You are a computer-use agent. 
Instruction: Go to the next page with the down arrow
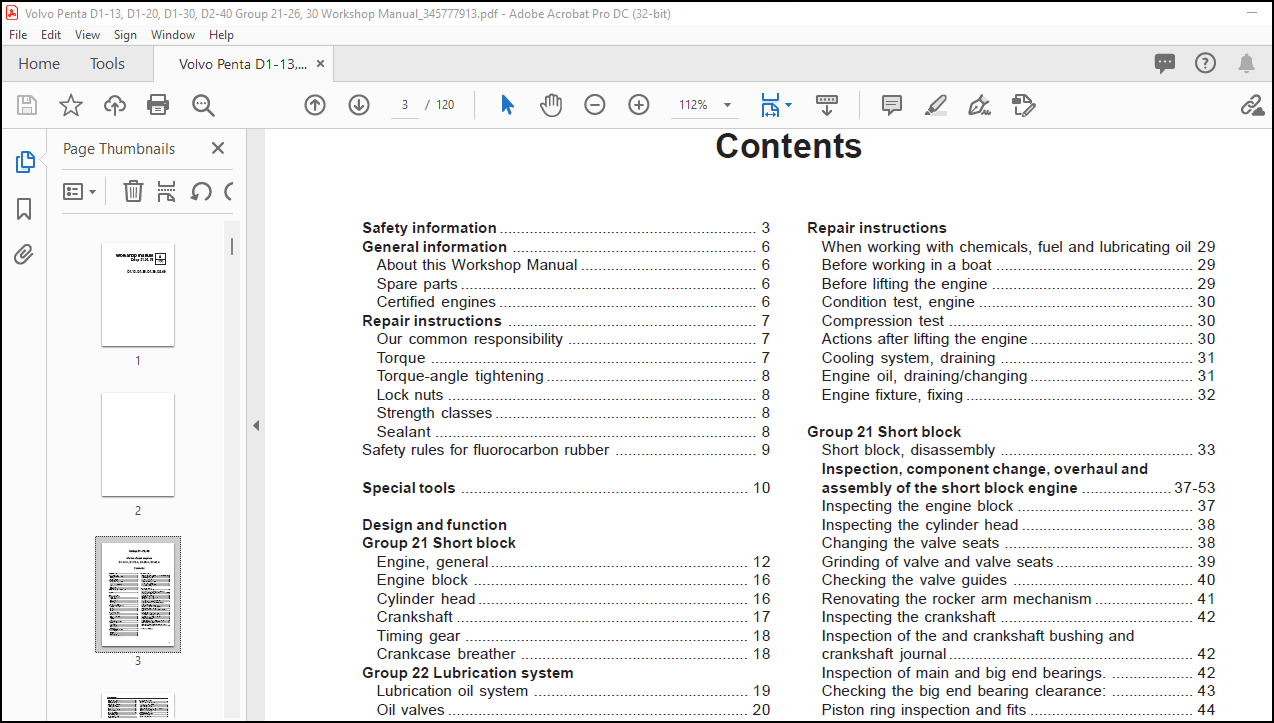(359, 105)
